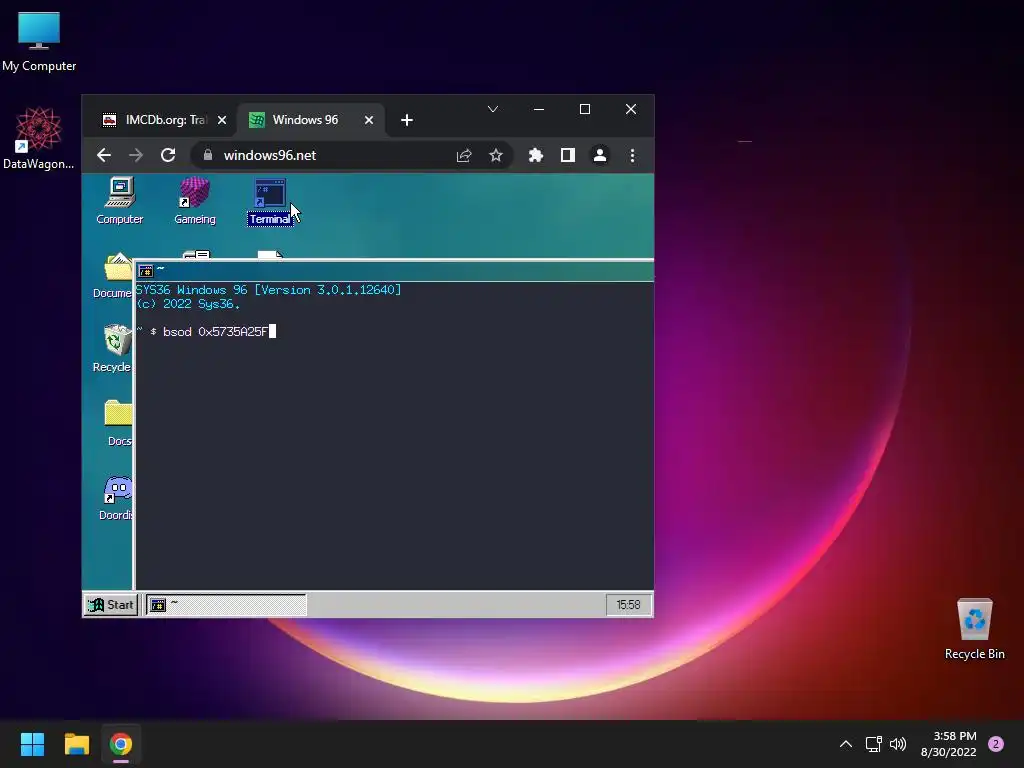The width and height of the screenshot is (1024, 768).
Task: Open the tab search dropdown chevron
Action: click(x=493, y=109)
